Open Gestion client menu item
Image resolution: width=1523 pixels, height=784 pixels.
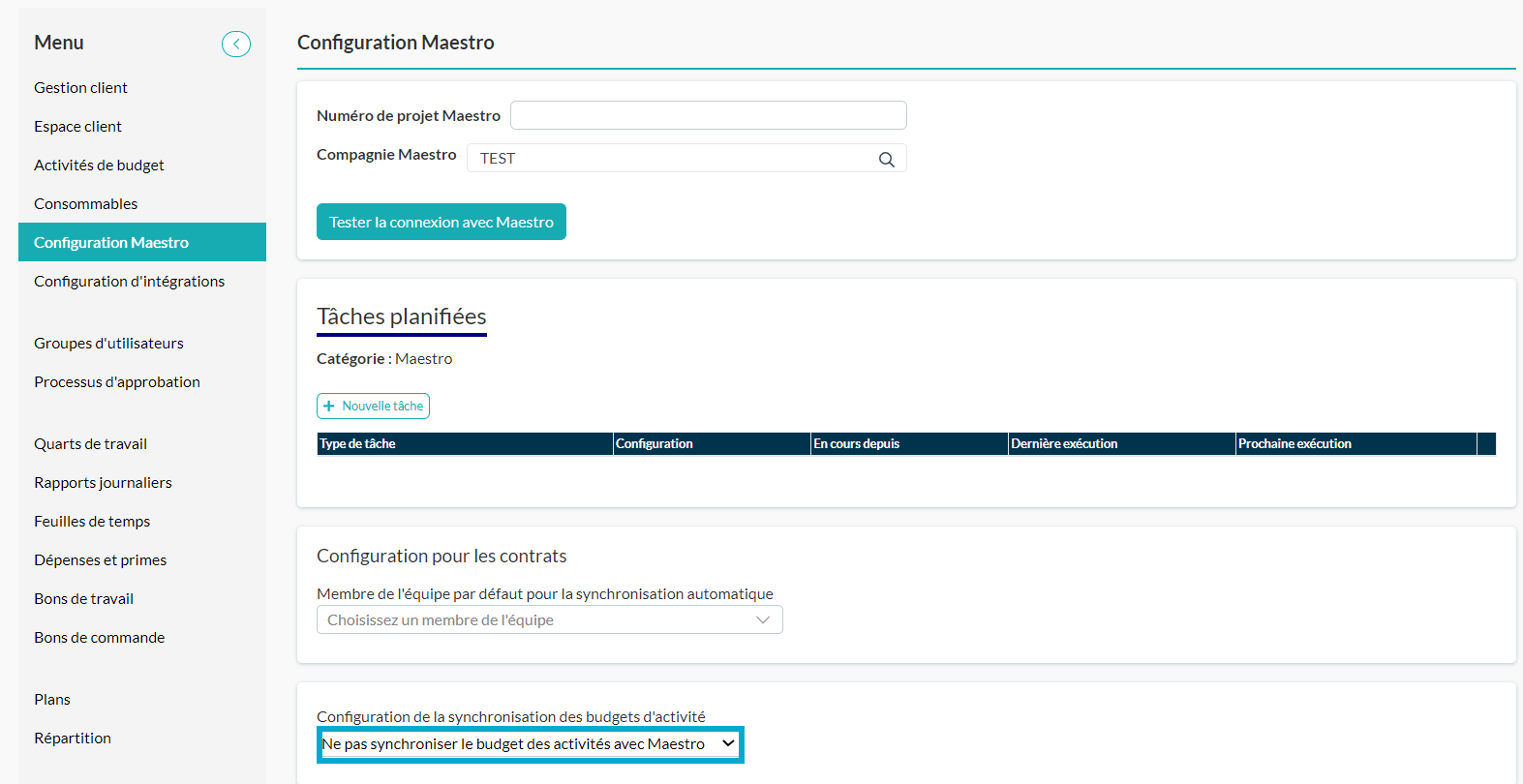[x=80, y=87]
